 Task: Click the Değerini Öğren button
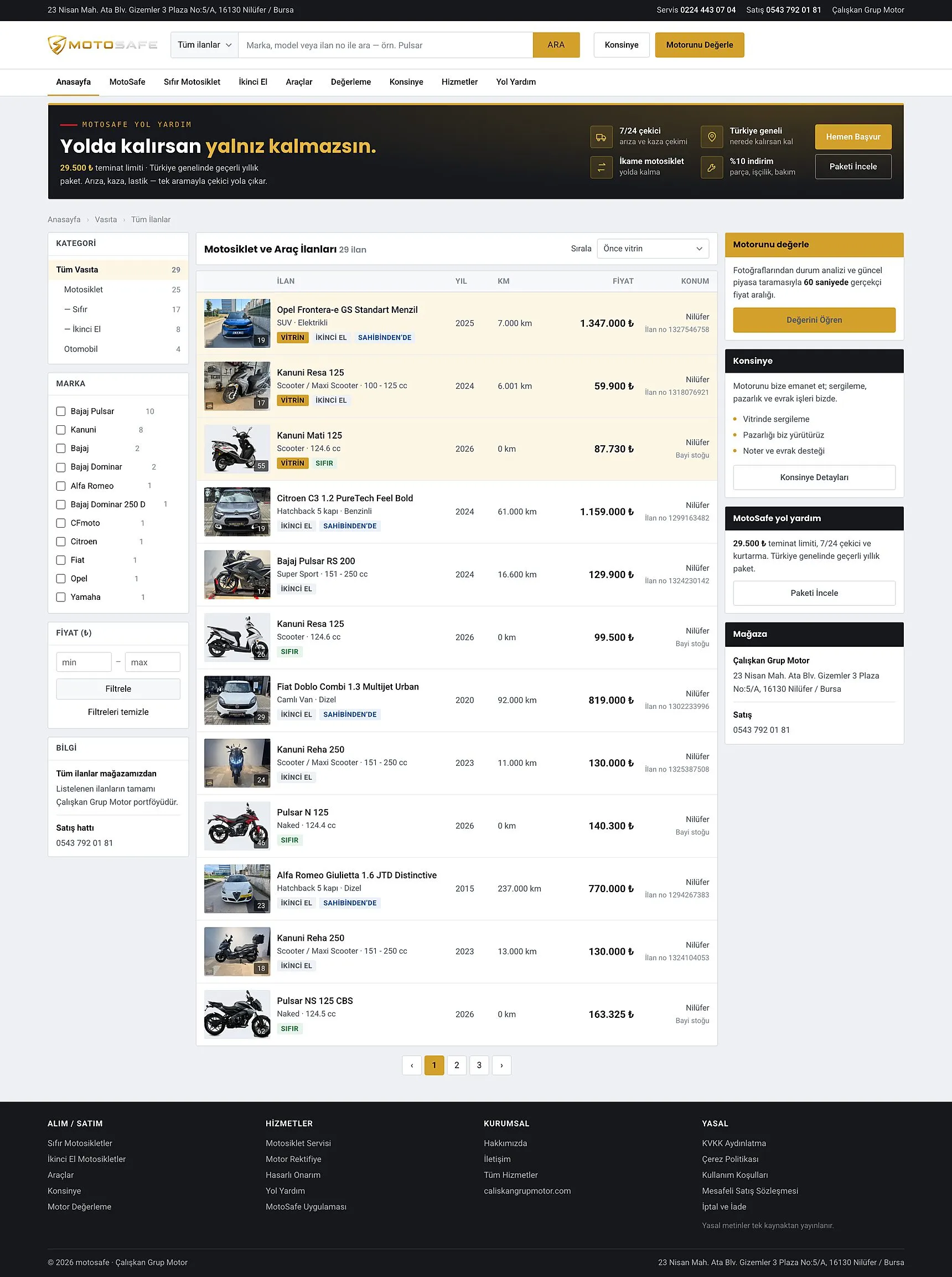click(x=814, y=320)
